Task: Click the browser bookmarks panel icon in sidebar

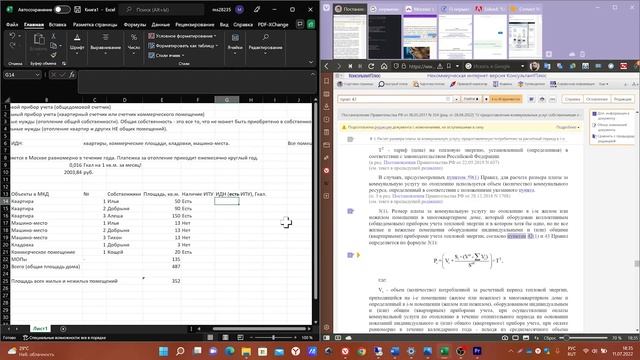Action: [x=327, y=81]
